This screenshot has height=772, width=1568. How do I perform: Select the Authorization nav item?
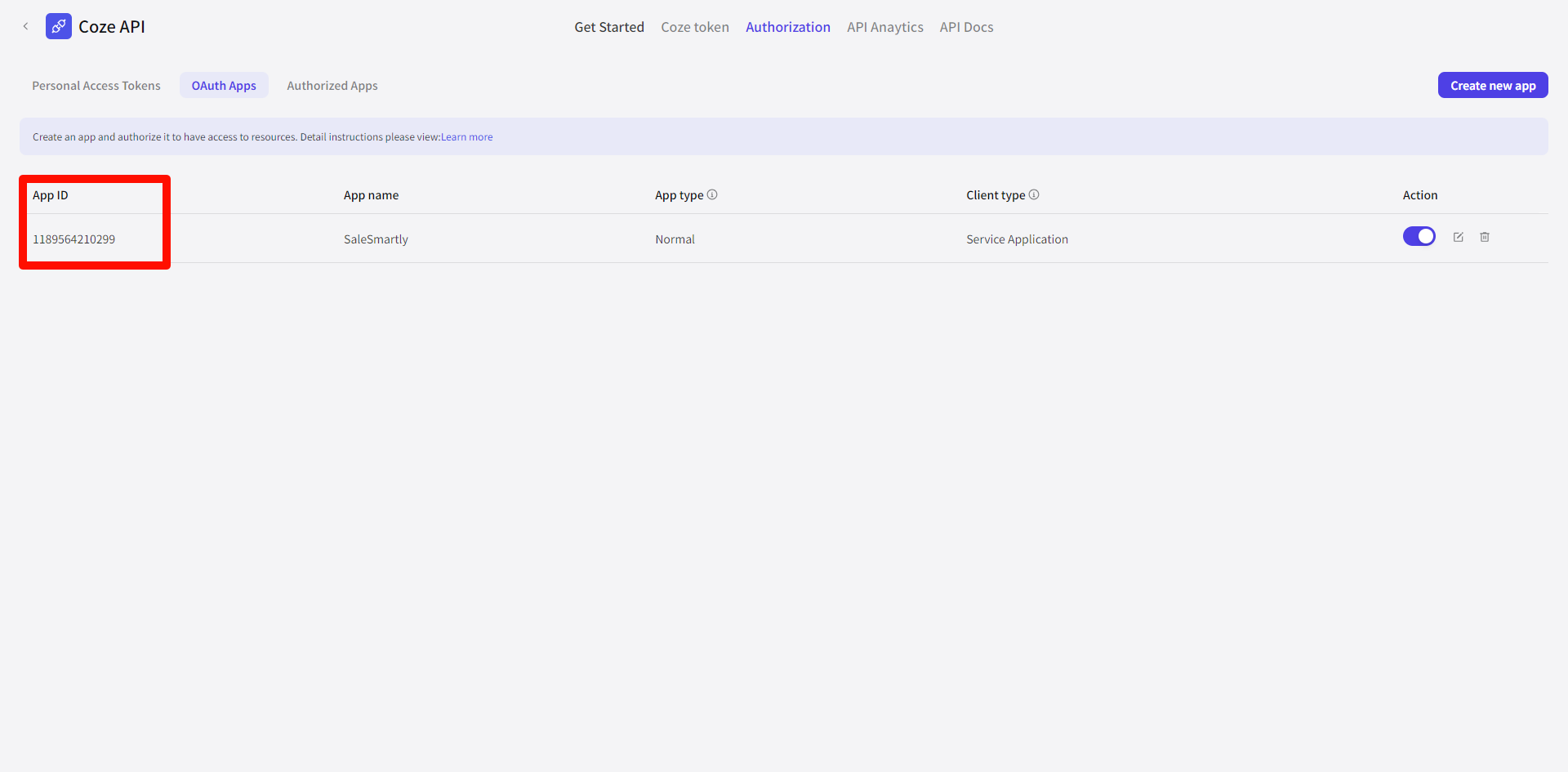[787, 27]
